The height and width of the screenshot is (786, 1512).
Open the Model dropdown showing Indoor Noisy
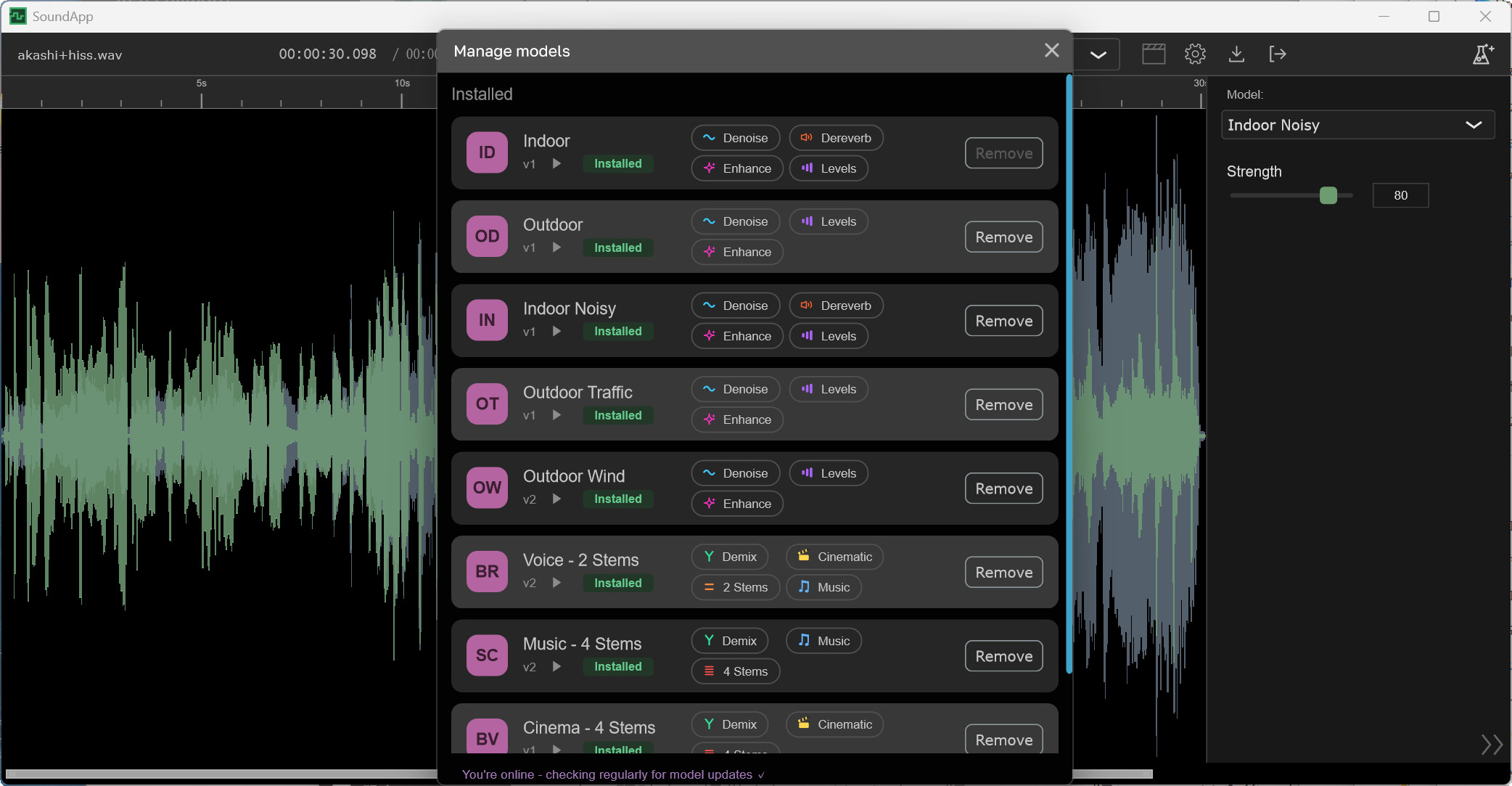(x=1357, y=125)
